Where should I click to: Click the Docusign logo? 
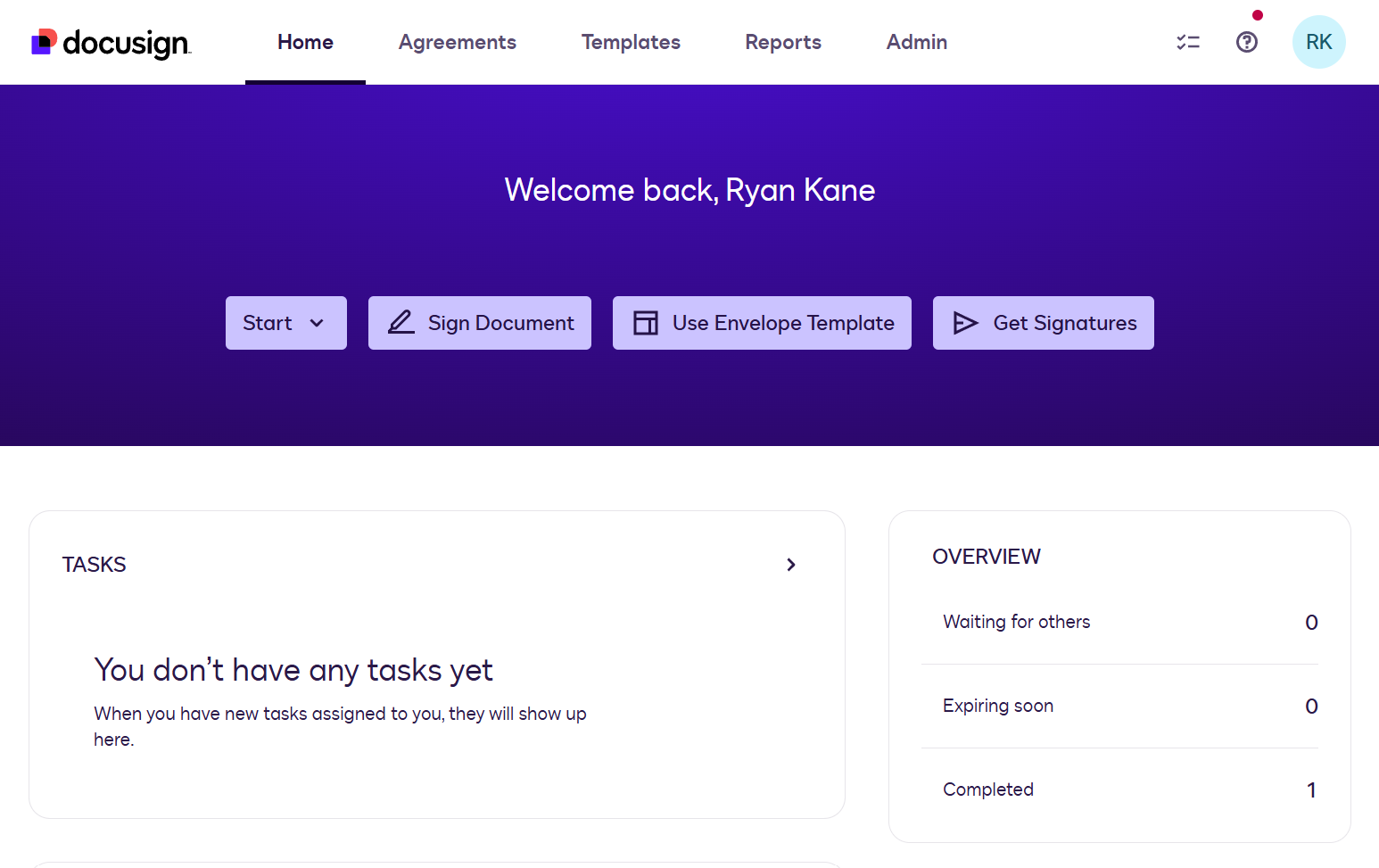[111, 43]
